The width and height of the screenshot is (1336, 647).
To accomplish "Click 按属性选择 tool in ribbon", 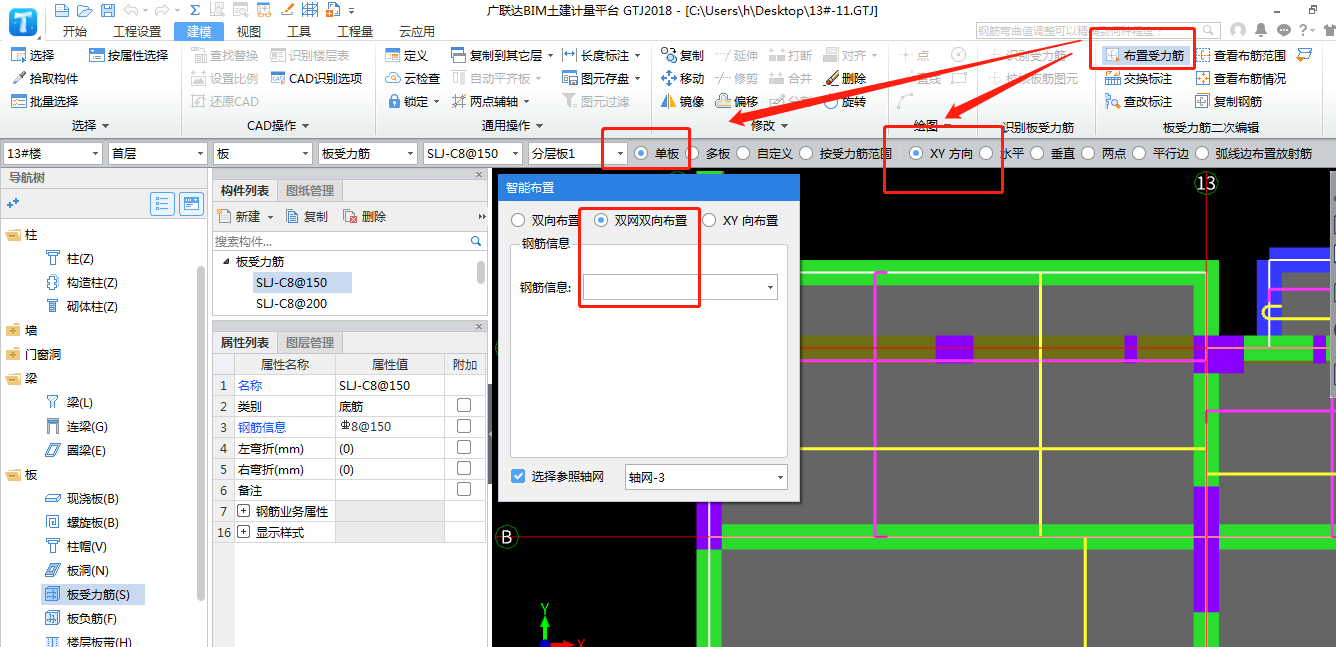I will (129, 55).
